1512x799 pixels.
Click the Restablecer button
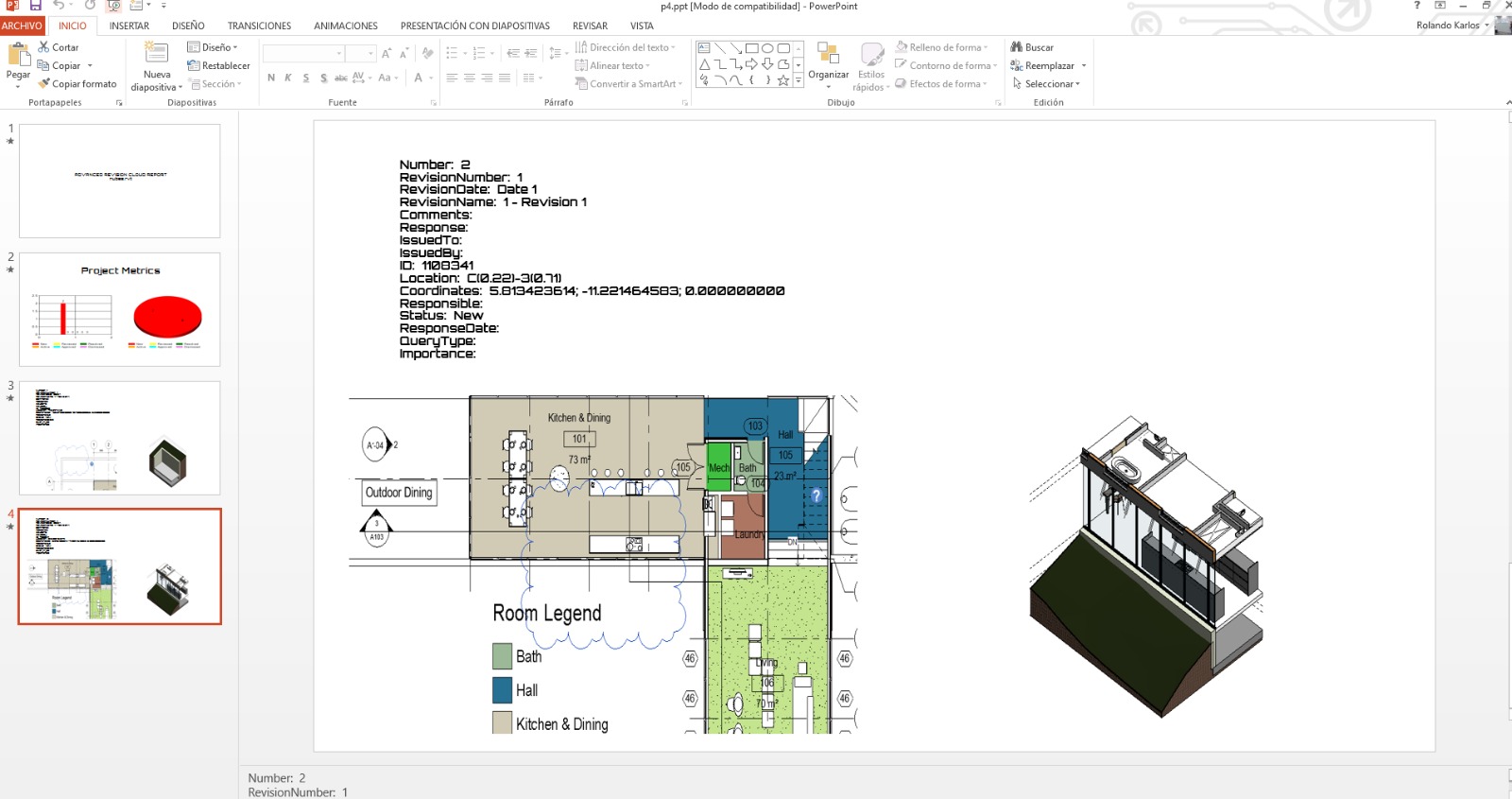(219, 66)
